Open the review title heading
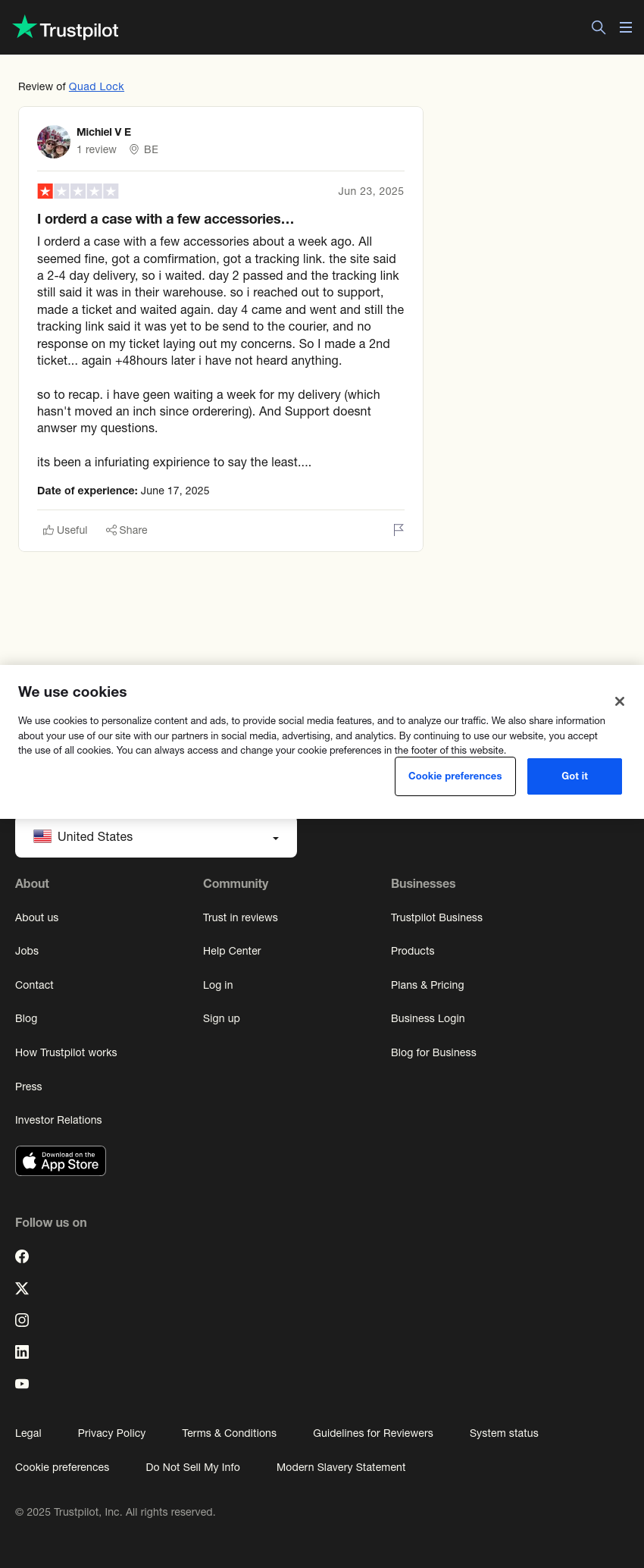The width and height of the screenshot is (644, 1568). pyautogui.click(x=165, y=219)
